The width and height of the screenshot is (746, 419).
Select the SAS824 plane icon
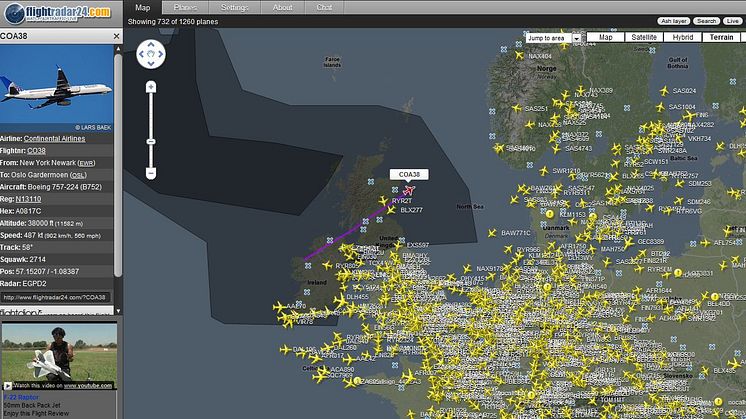(x=664, y=90)
